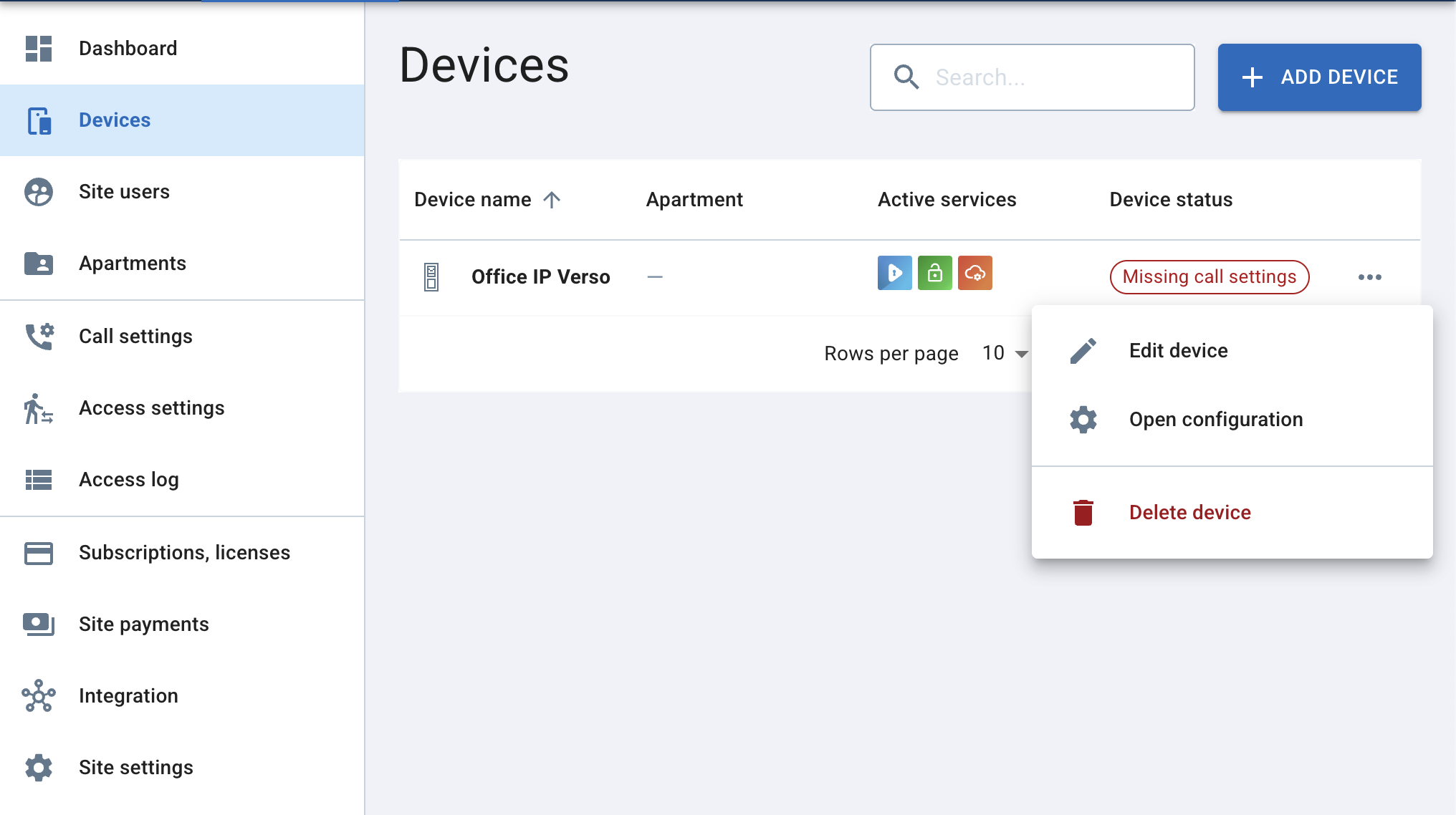Viewport: 1456px width, 815px height.
Task: Click the Dashboard grid icon in sidebar
Action: [39, 49]
